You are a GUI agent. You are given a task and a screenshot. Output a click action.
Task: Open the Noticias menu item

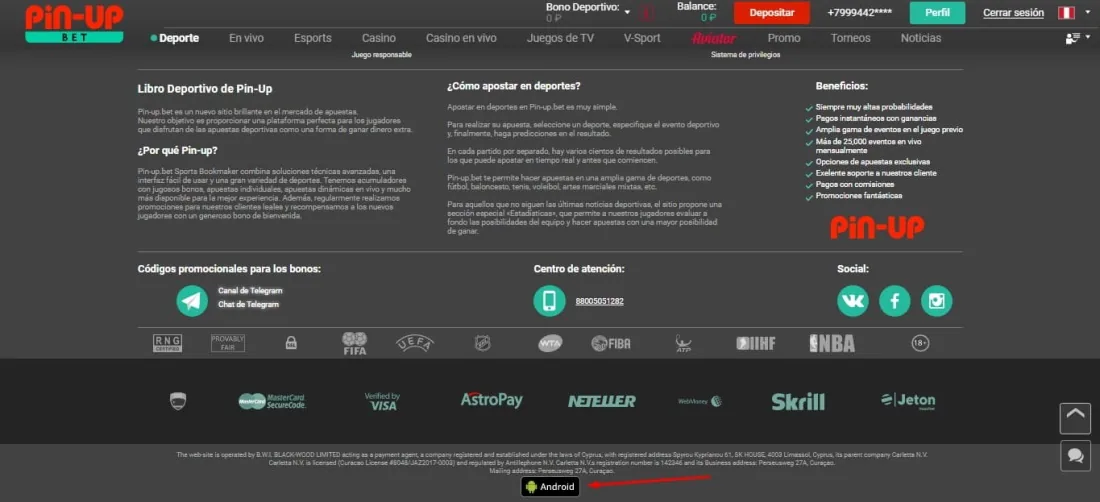click(x=921, y=38)
